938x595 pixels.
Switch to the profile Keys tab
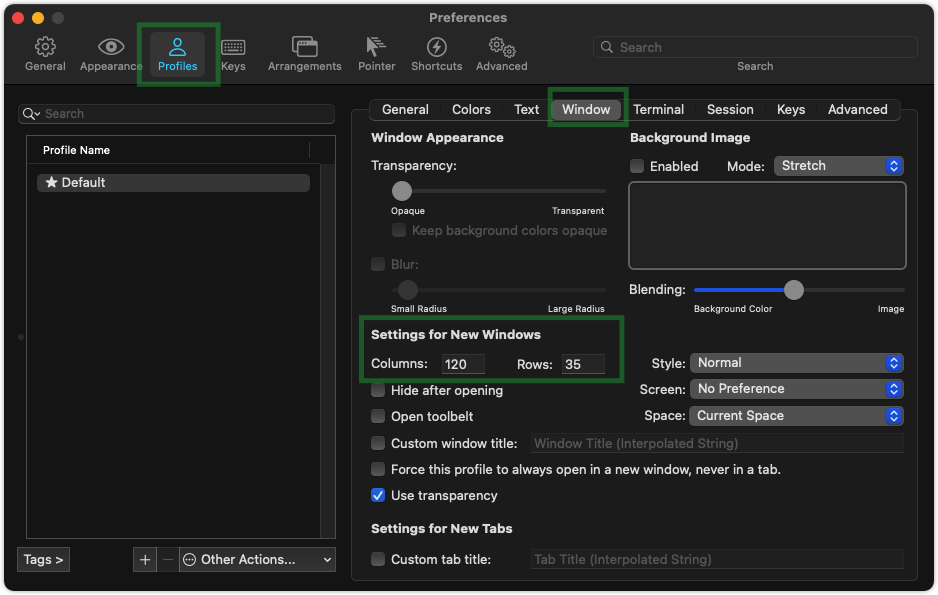791,109
